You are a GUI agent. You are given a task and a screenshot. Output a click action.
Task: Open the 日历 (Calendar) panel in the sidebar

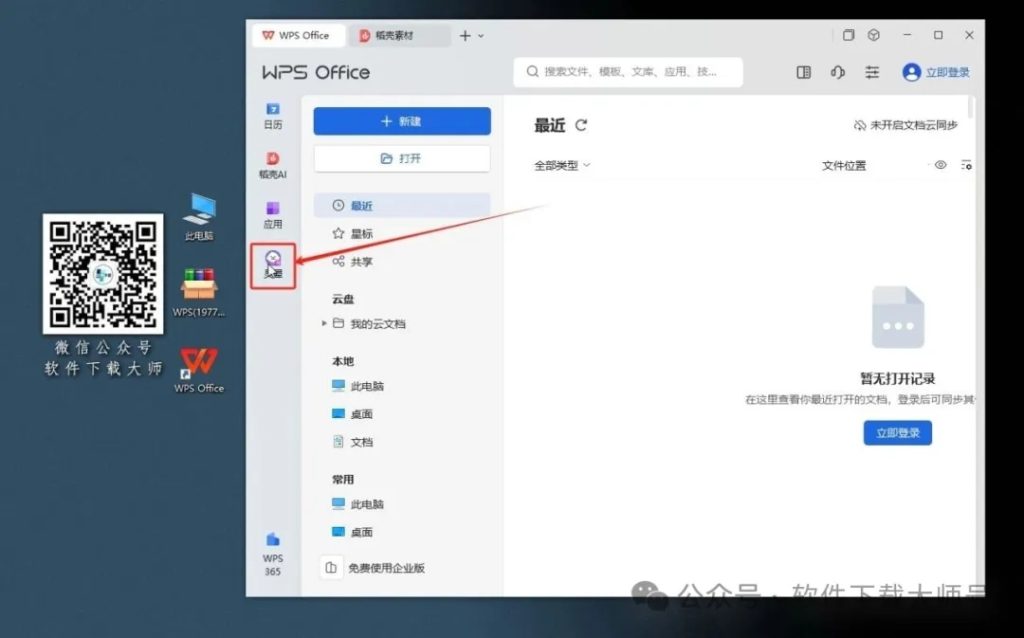(x=272, y=115)
